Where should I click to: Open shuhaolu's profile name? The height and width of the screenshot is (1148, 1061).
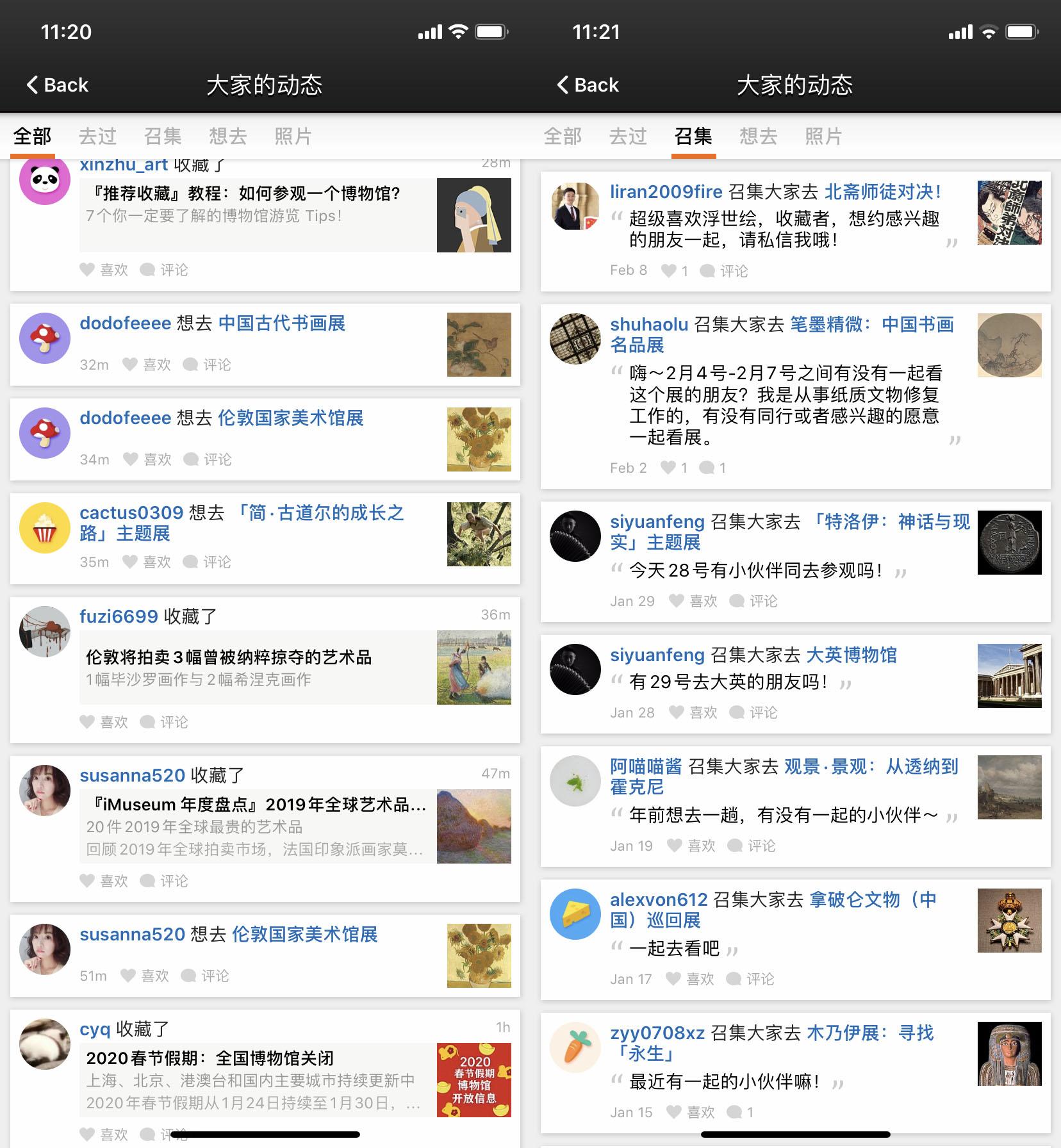click(649, 324)
